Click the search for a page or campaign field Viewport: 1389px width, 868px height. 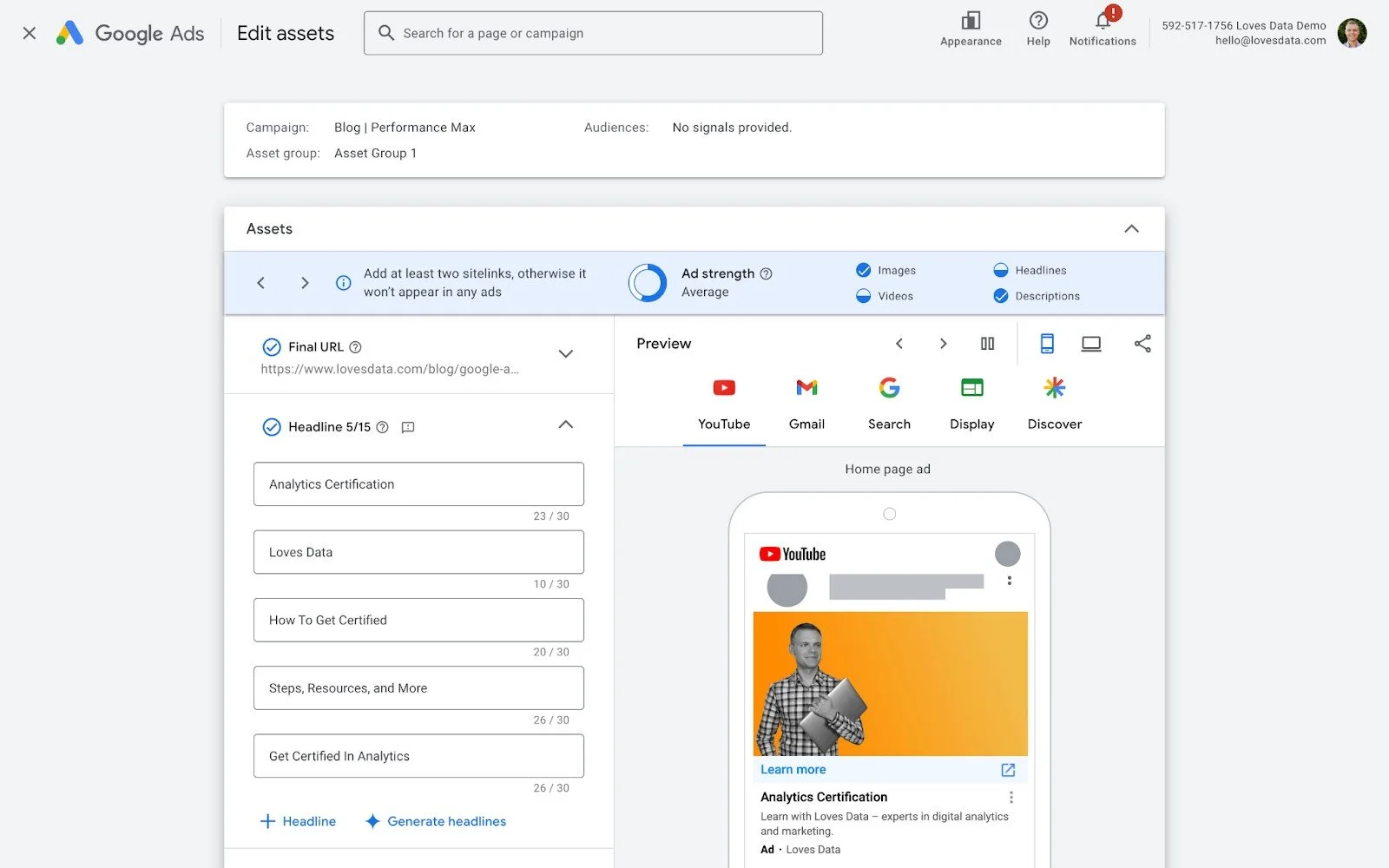(x=593, y=33)
